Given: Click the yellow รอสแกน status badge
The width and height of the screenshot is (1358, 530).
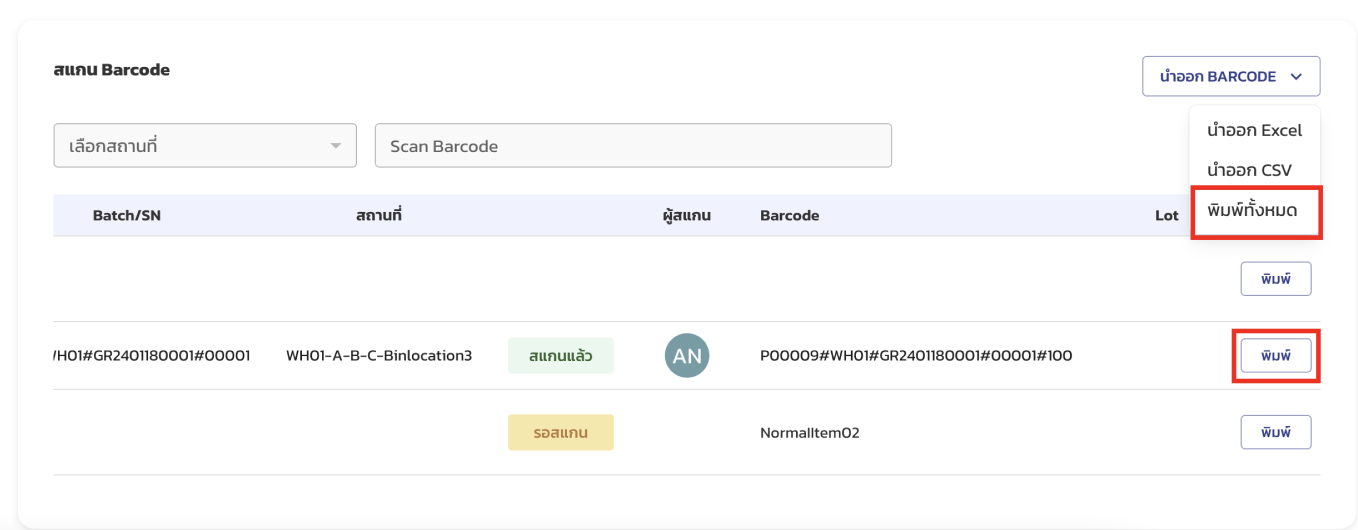Looking at the screenshot, I should coord(560,432).
